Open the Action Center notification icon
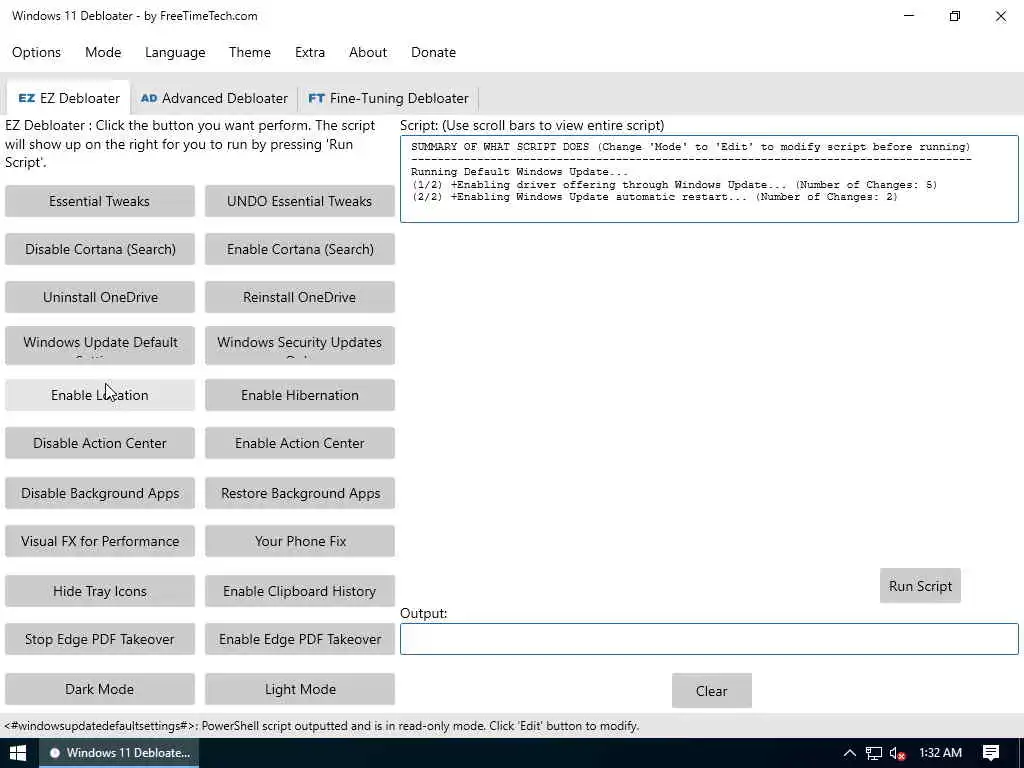 (991, 753)
